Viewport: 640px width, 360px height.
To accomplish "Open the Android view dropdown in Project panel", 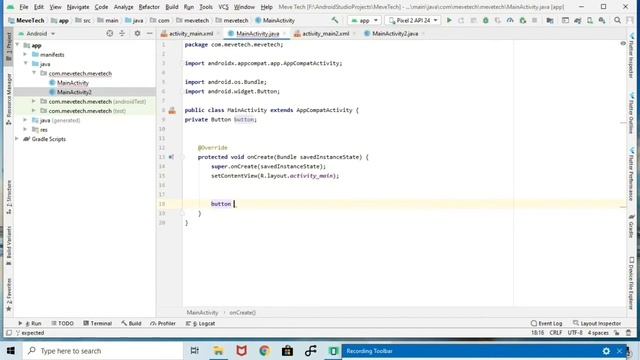I will pos(37,33).
